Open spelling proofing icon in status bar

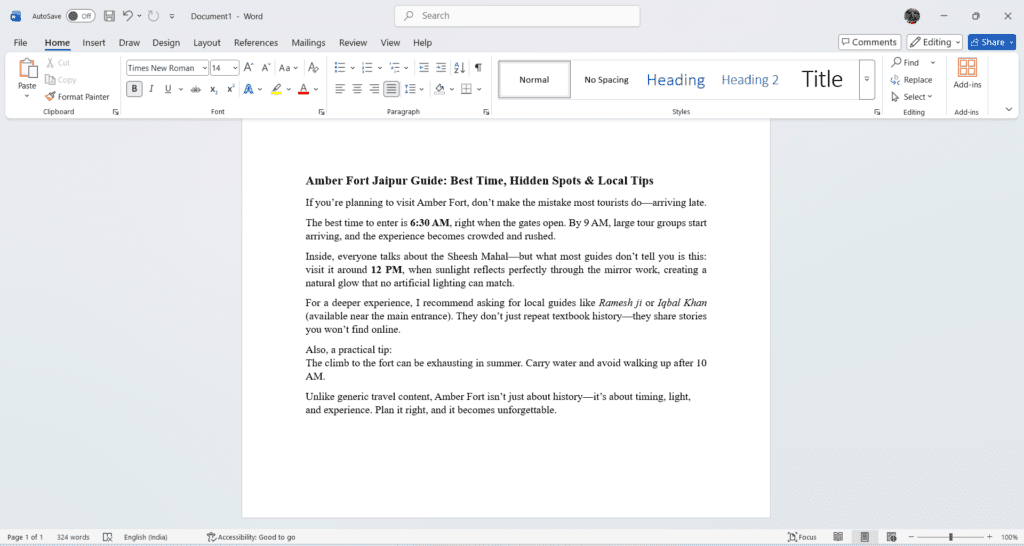tap(108, 537)
